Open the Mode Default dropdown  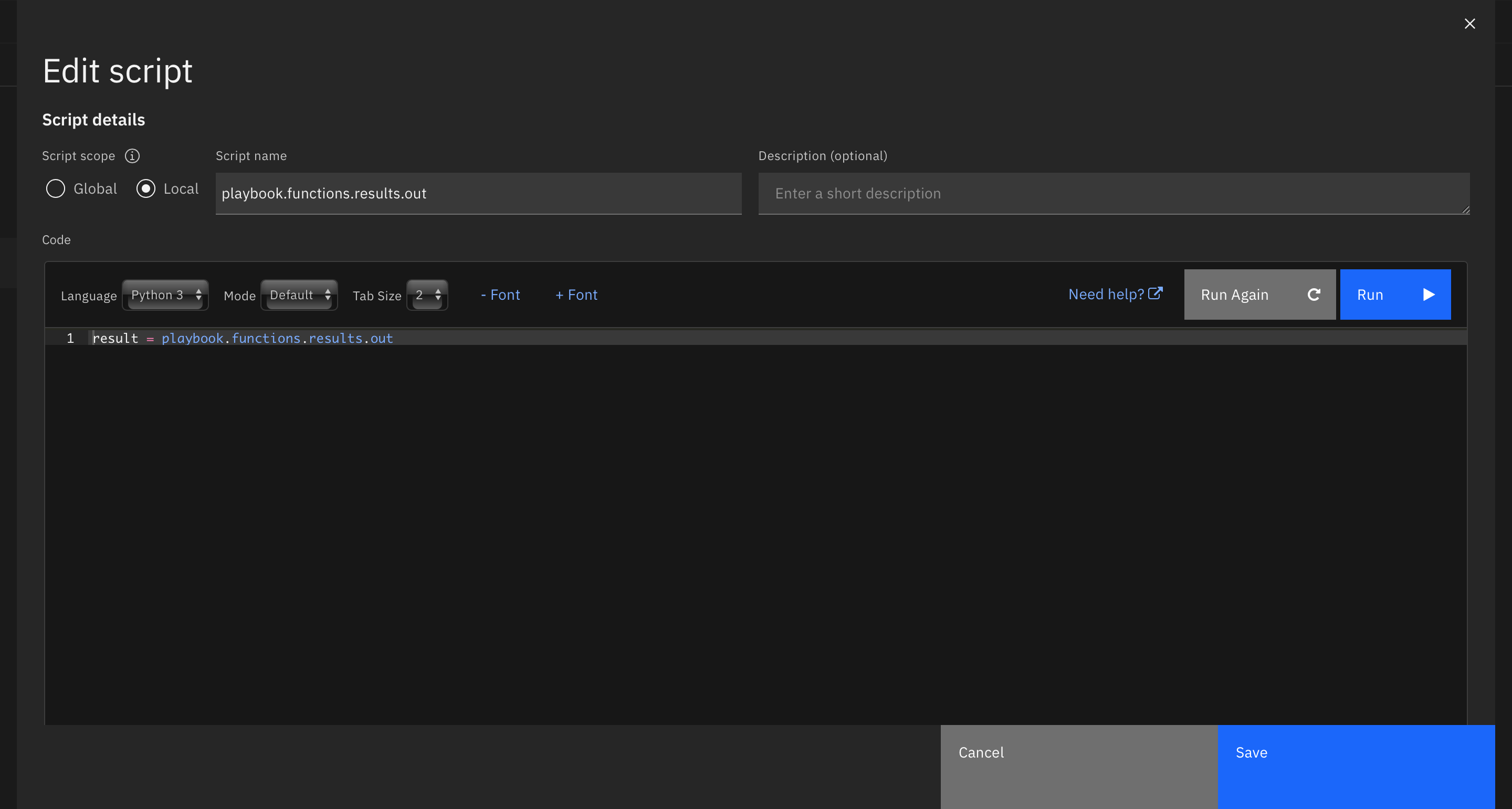pyautogui.click(x=299, y=295)
